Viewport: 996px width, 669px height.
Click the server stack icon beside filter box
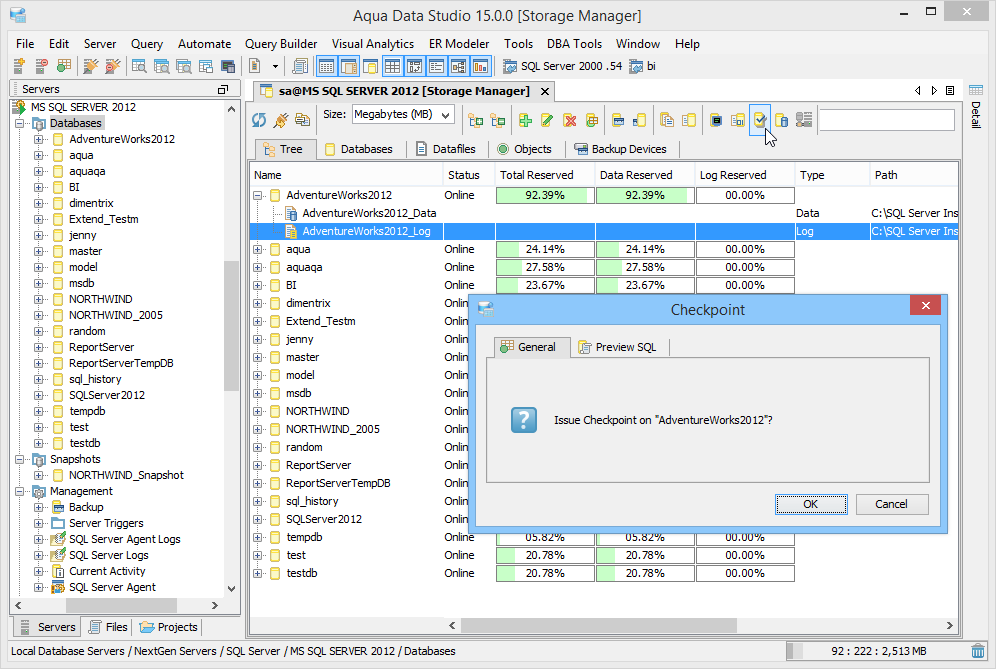tap(804, 119)
